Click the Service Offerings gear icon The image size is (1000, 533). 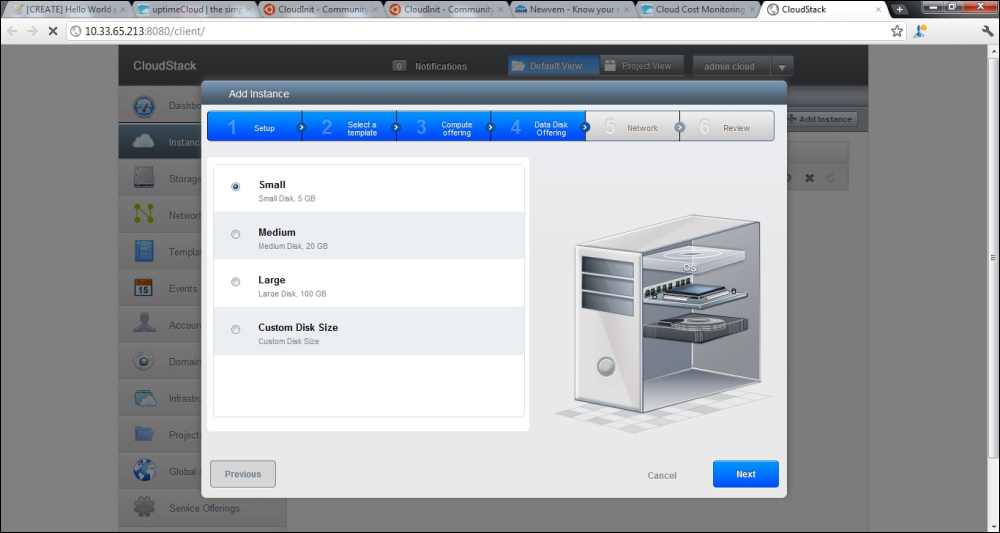[x=144, y=508]
